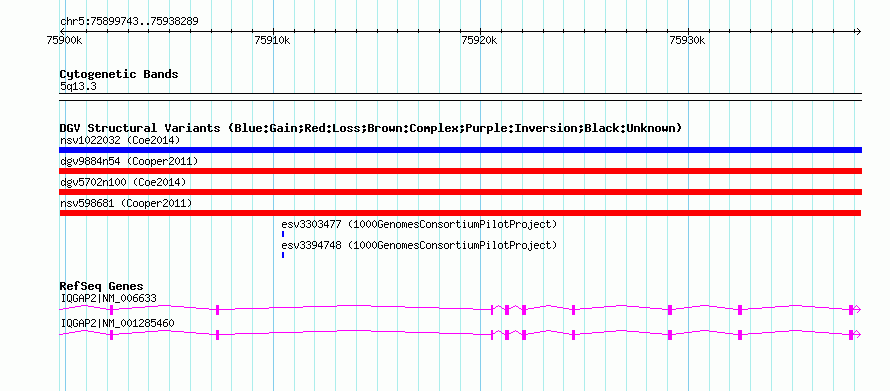Select the IQGAP2|NM_001285460 gene label
Screen dimensions: 890x391
117,323
